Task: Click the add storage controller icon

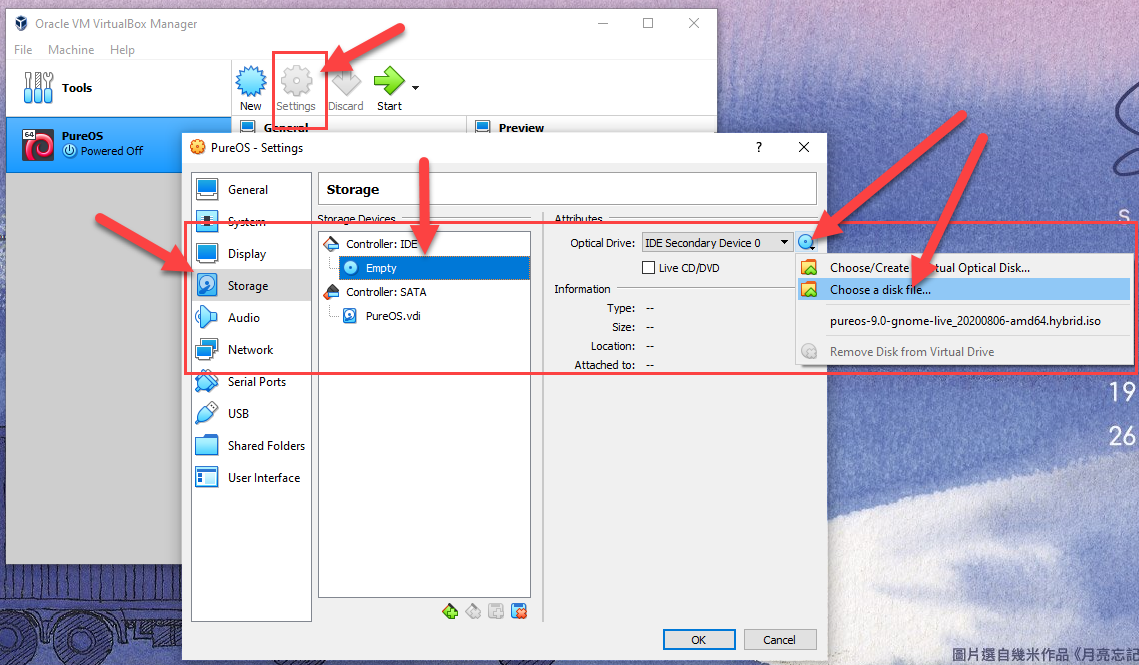Action: tap(450, 612)
